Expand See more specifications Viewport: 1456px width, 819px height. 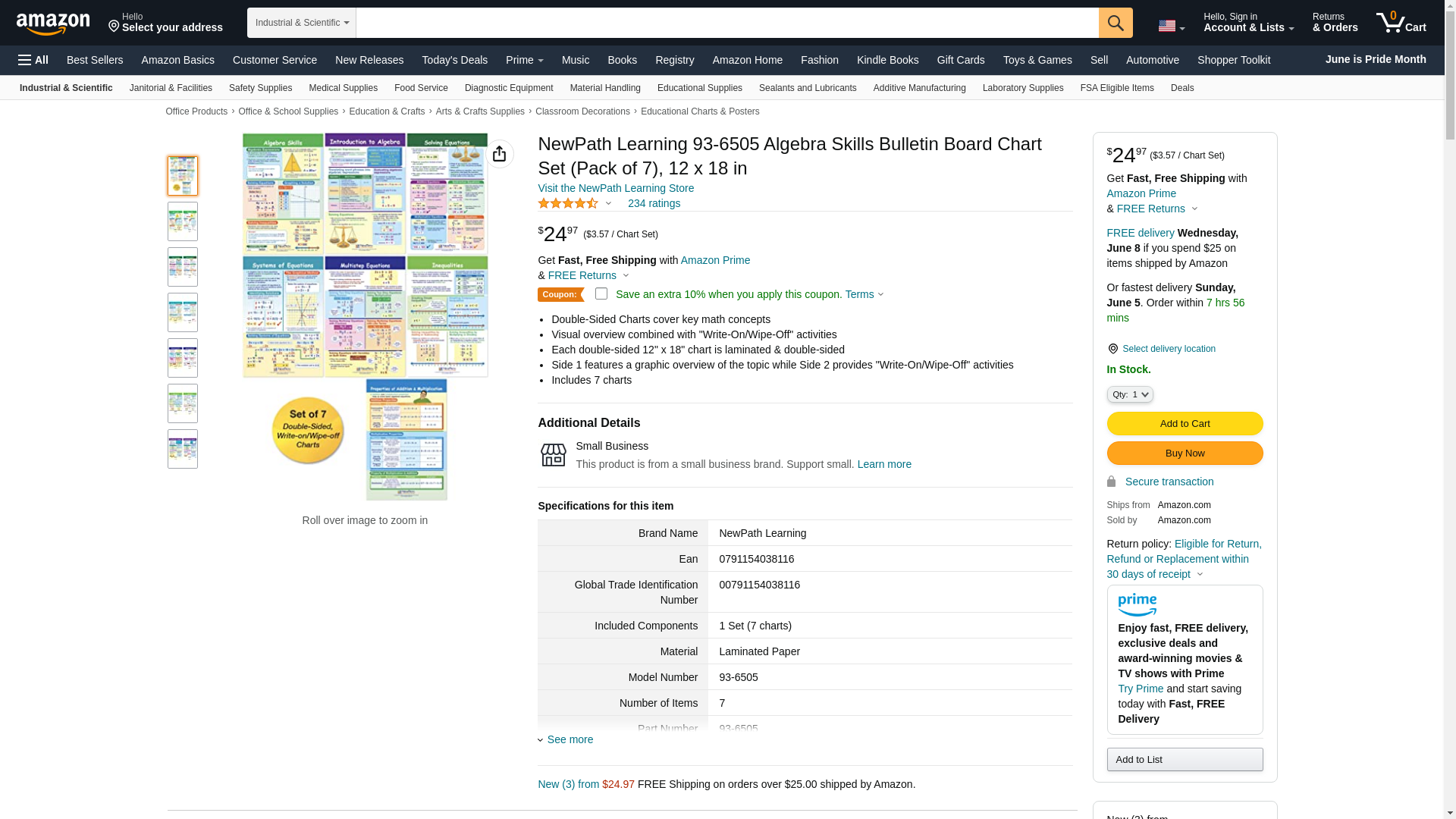point(570,739)
